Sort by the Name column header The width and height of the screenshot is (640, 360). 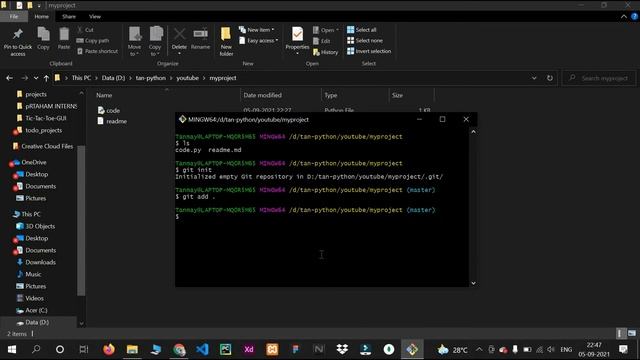(x=104, y=95)
